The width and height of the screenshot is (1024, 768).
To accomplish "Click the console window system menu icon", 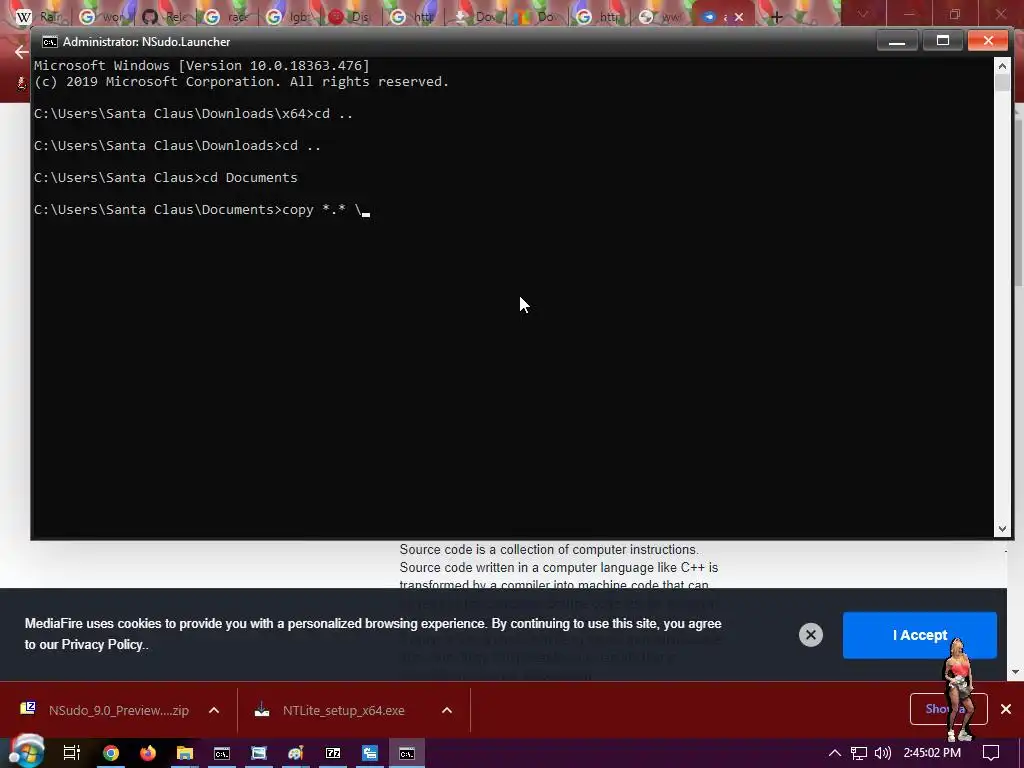I will (x=50, y=42).
